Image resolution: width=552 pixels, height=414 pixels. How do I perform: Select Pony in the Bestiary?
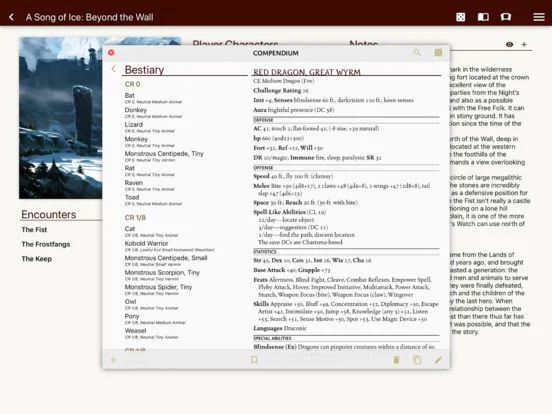pyautogui.click(x=155, y=319)
